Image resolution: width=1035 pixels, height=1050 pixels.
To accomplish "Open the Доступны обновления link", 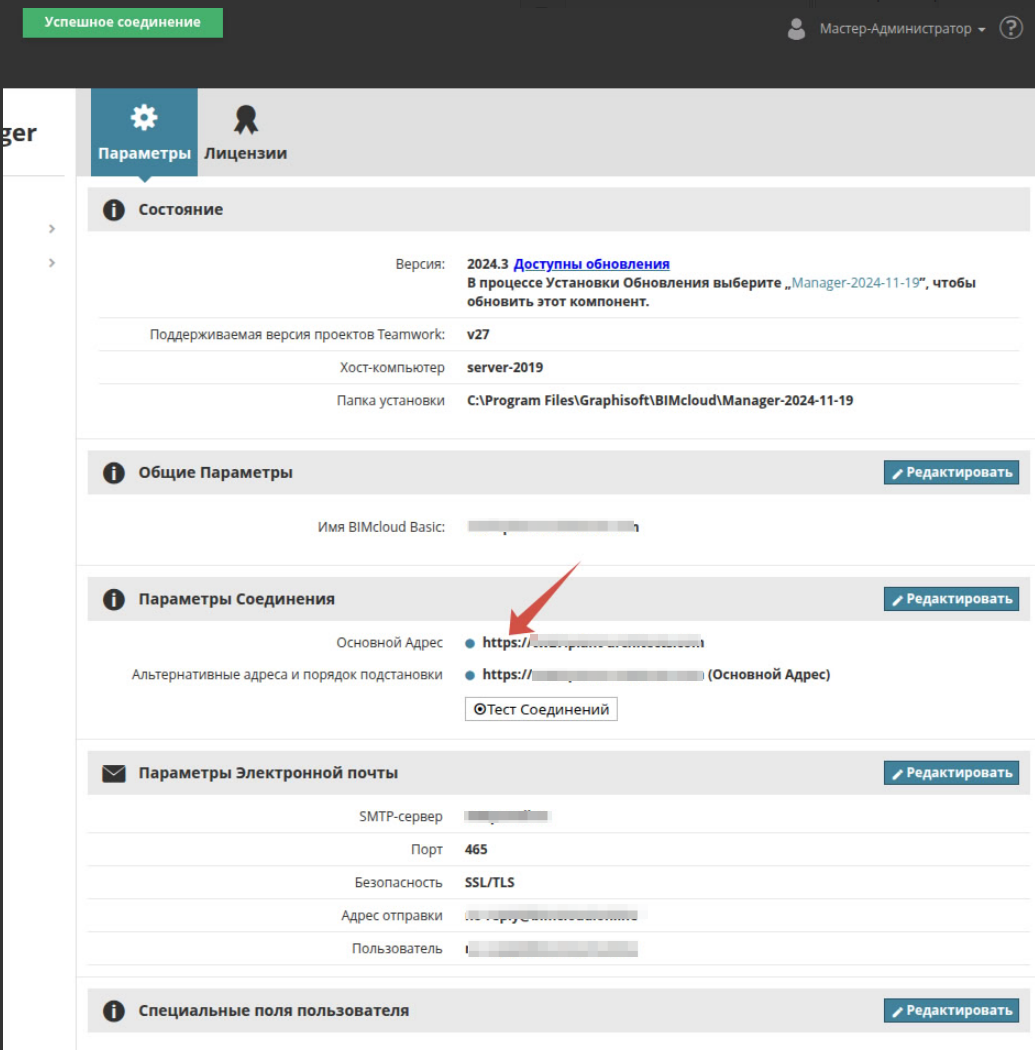I will coord(591,264).
